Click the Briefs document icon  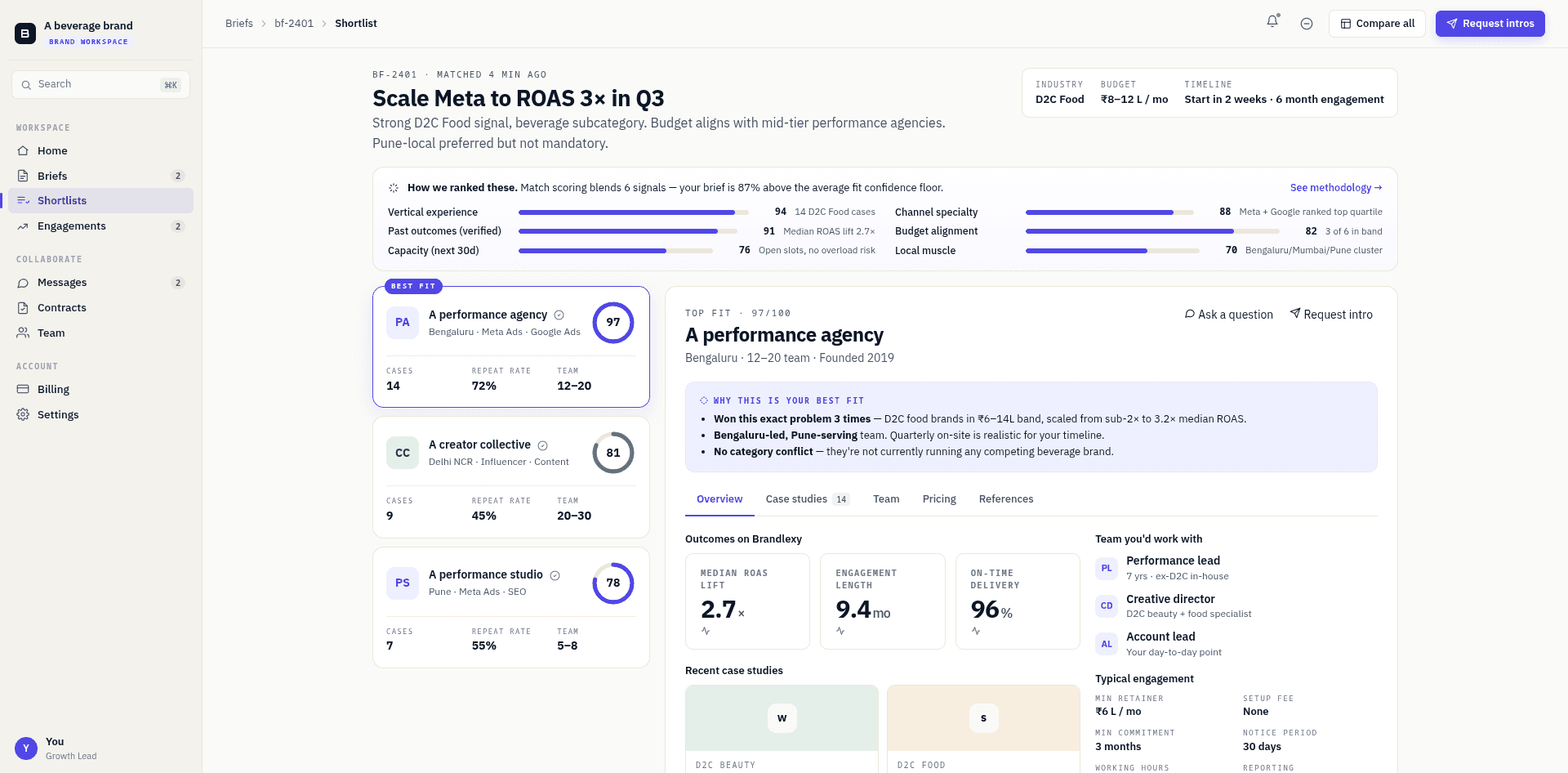click(x=23, y=176)
